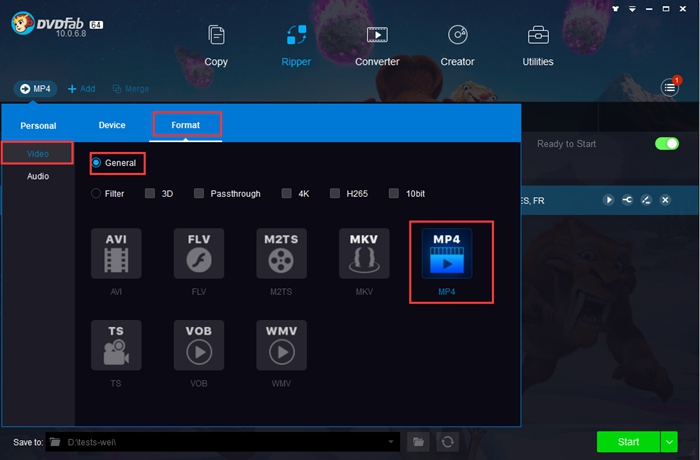Viewport: 700px width, 460px height.
Task: Expand the Save to path dropdown
Action: tap(391, 442)
